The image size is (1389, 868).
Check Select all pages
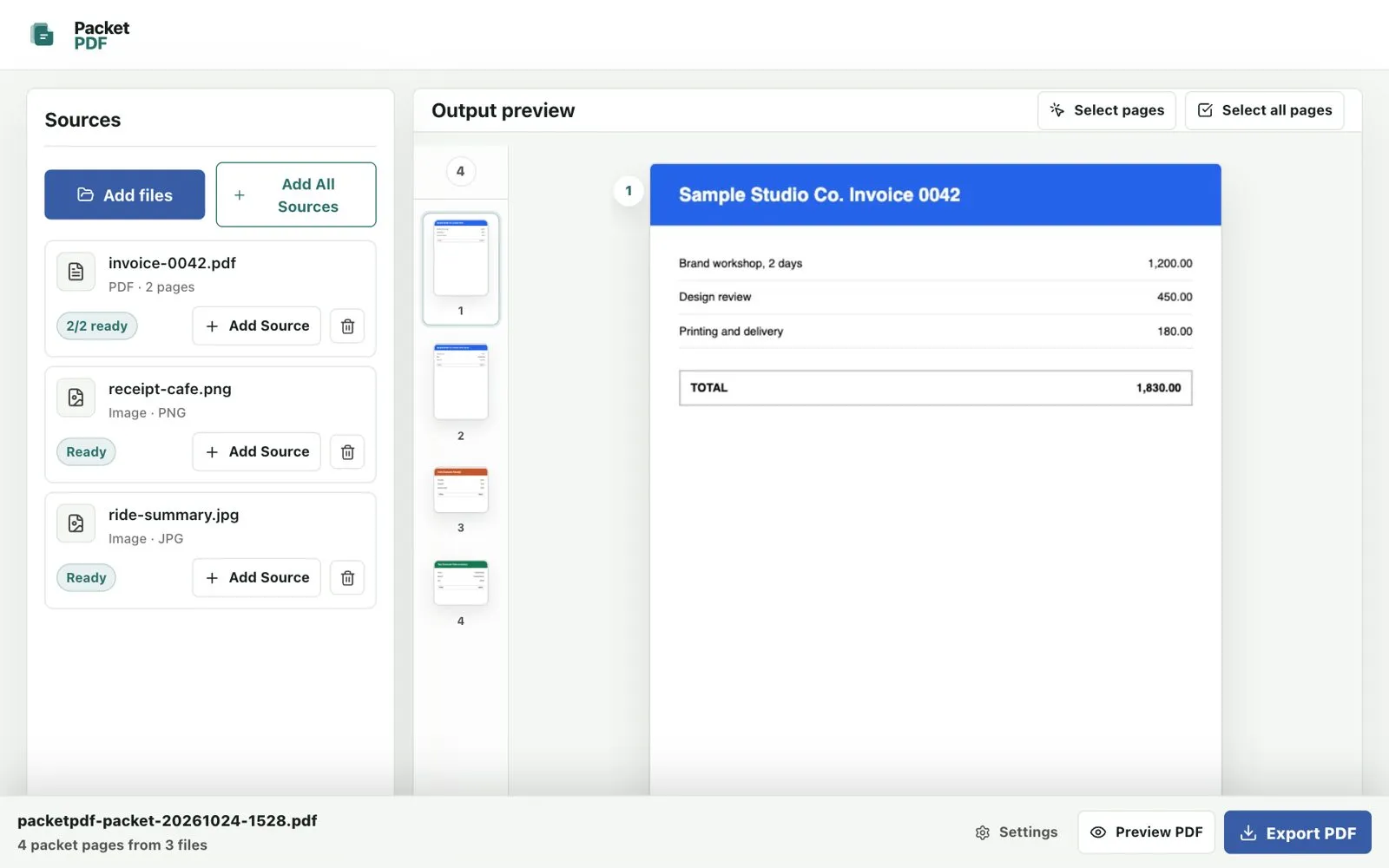(1265, 110)
